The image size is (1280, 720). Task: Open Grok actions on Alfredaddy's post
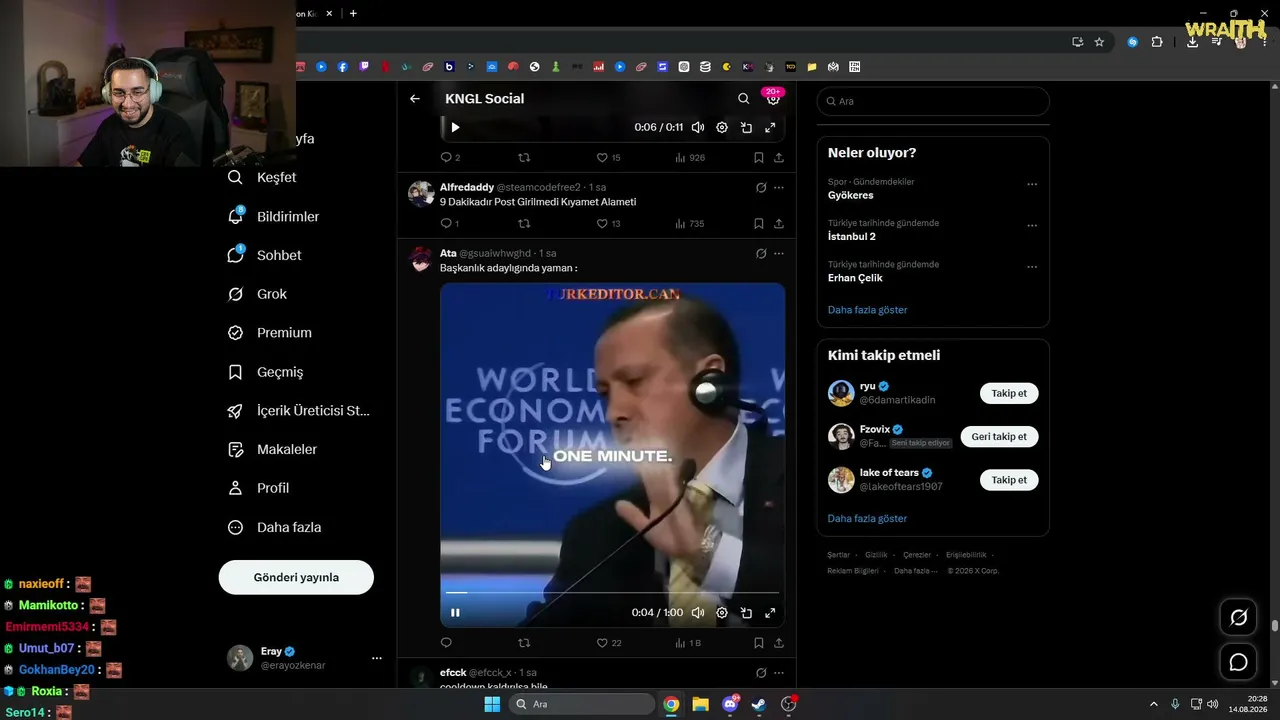pos(761,187)
